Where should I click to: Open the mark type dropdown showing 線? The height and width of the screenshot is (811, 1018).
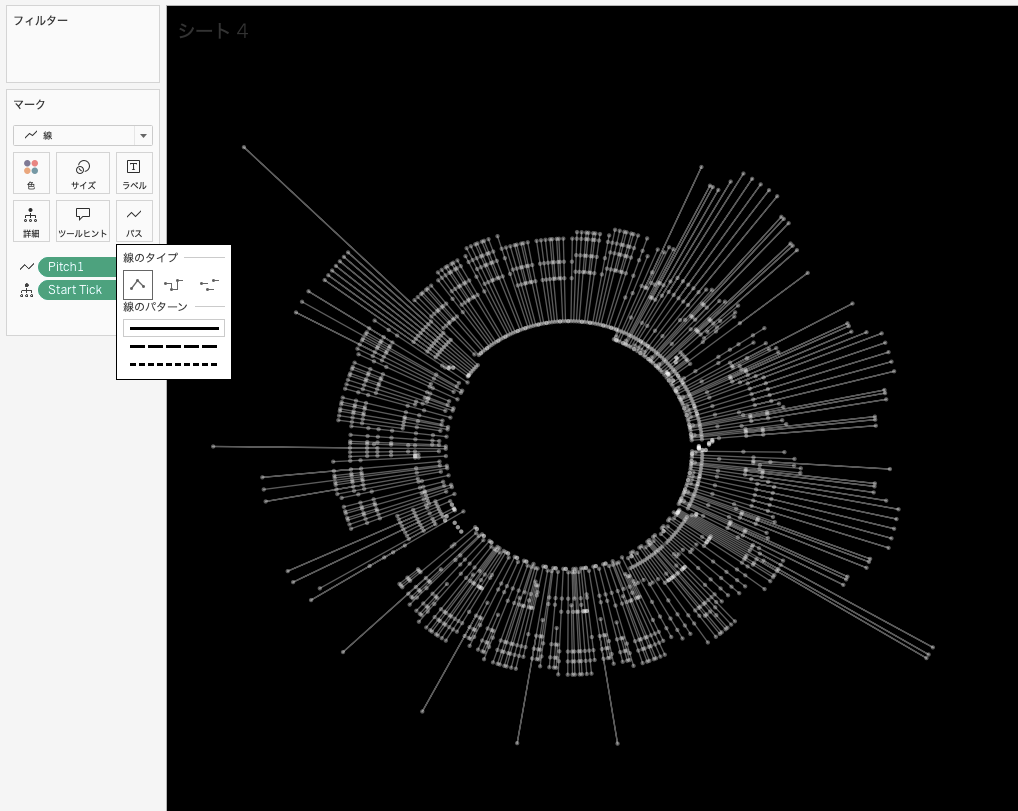click(x=83, y=135)
